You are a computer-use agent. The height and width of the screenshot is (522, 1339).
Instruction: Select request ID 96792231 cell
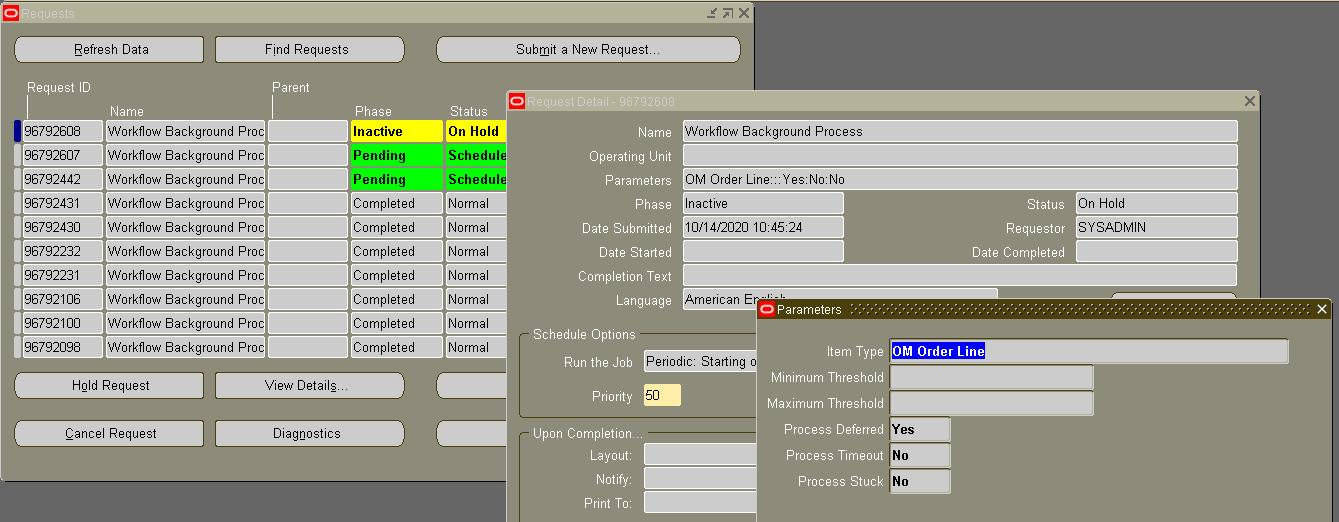click(63, 275)
